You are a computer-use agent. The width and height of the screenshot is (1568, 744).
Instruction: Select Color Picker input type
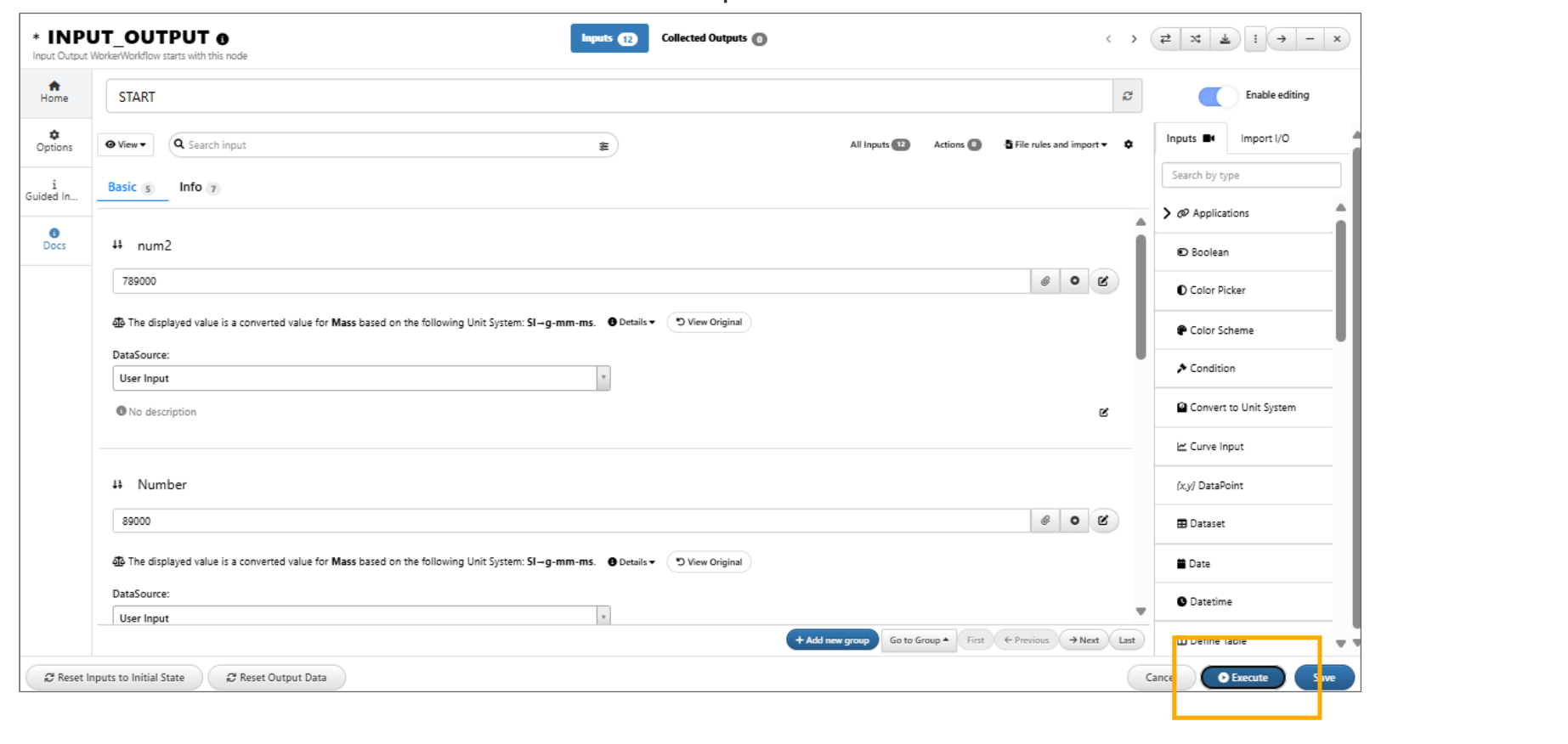[x=1243, y=290]
